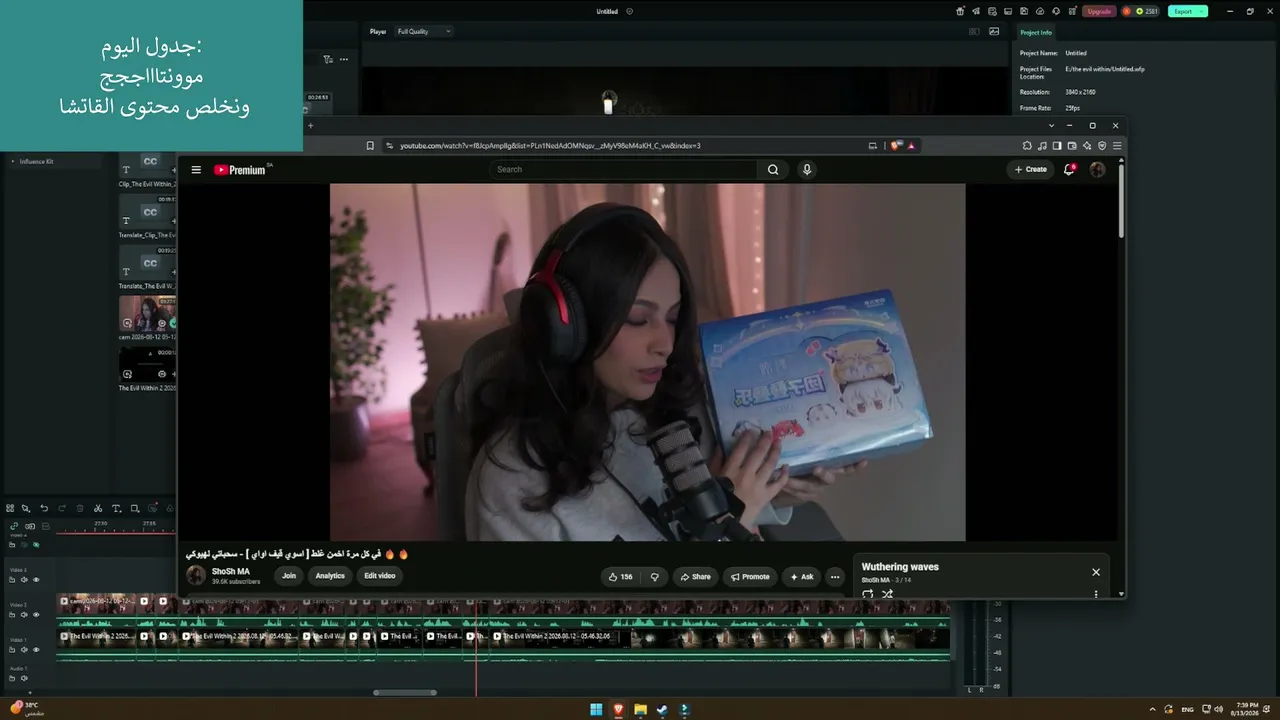1280x720 pixels.
Task: Open a new browser tab
Action: pyautogui.click(x=310, y=125)
